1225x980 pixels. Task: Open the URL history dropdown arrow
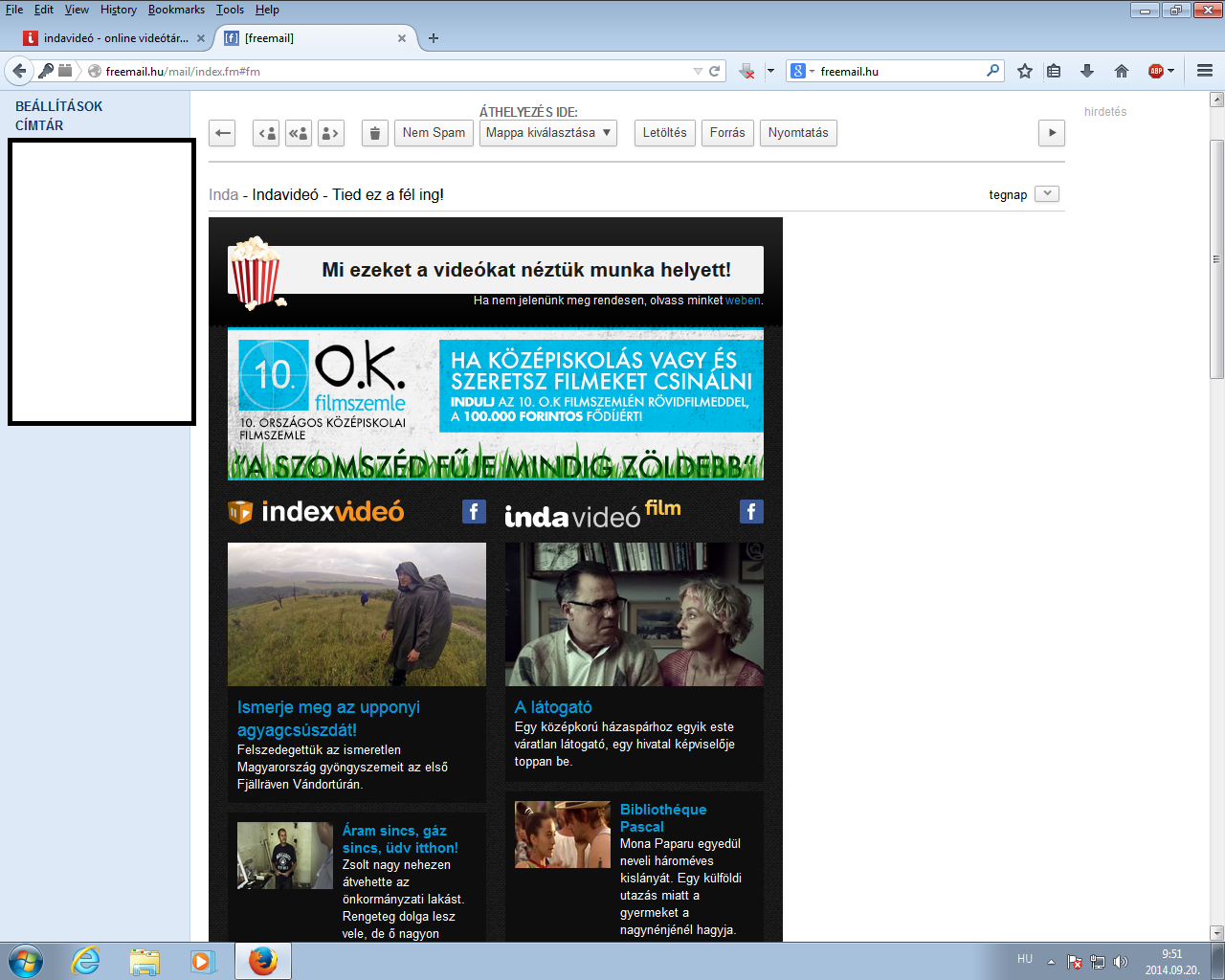[x=698, y=71]
